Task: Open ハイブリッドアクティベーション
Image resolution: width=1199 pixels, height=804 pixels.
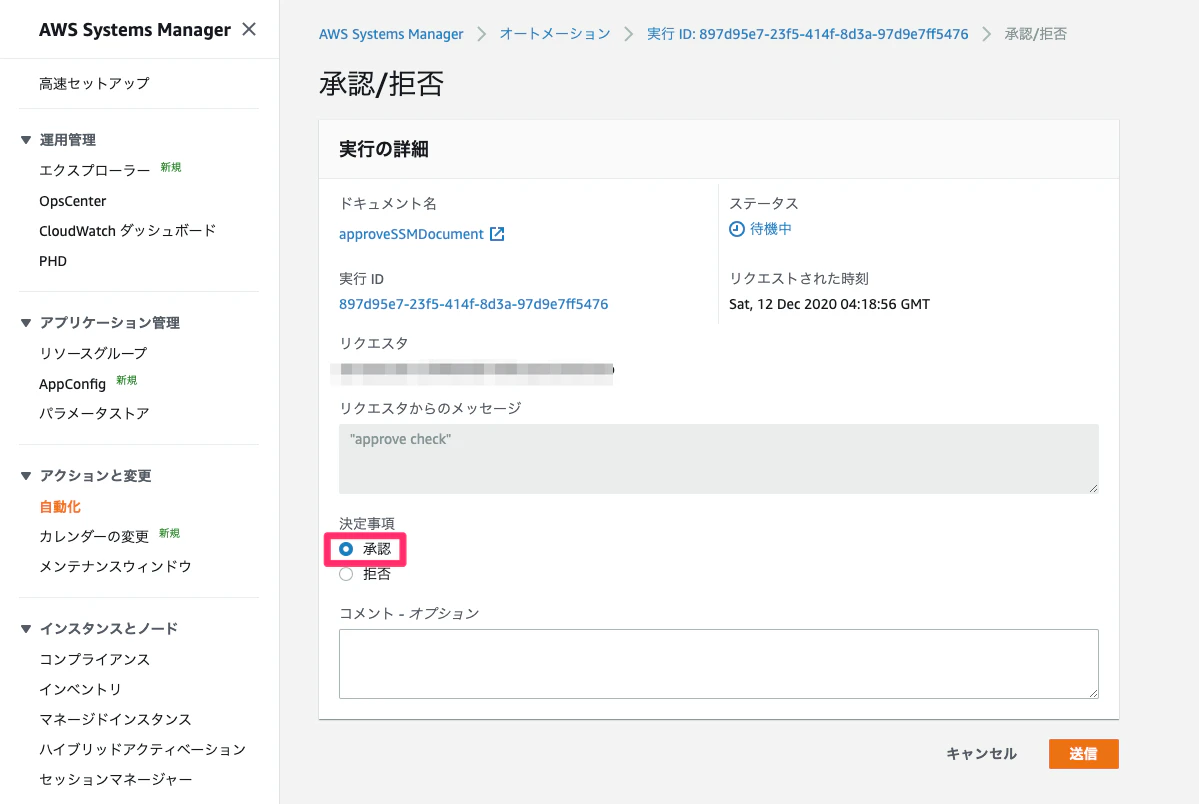Action: tap(142, 750)
